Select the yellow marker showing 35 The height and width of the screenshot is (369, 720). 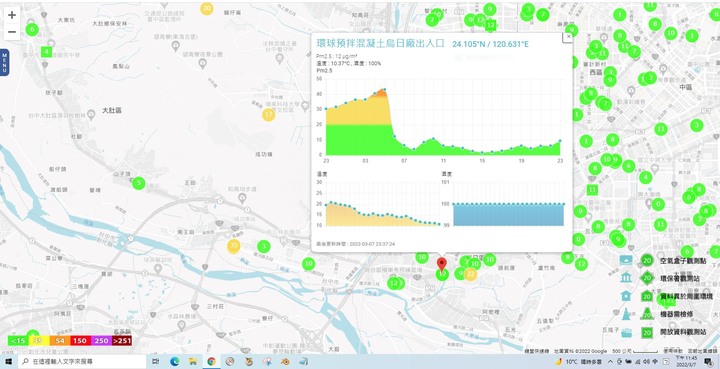234,246
